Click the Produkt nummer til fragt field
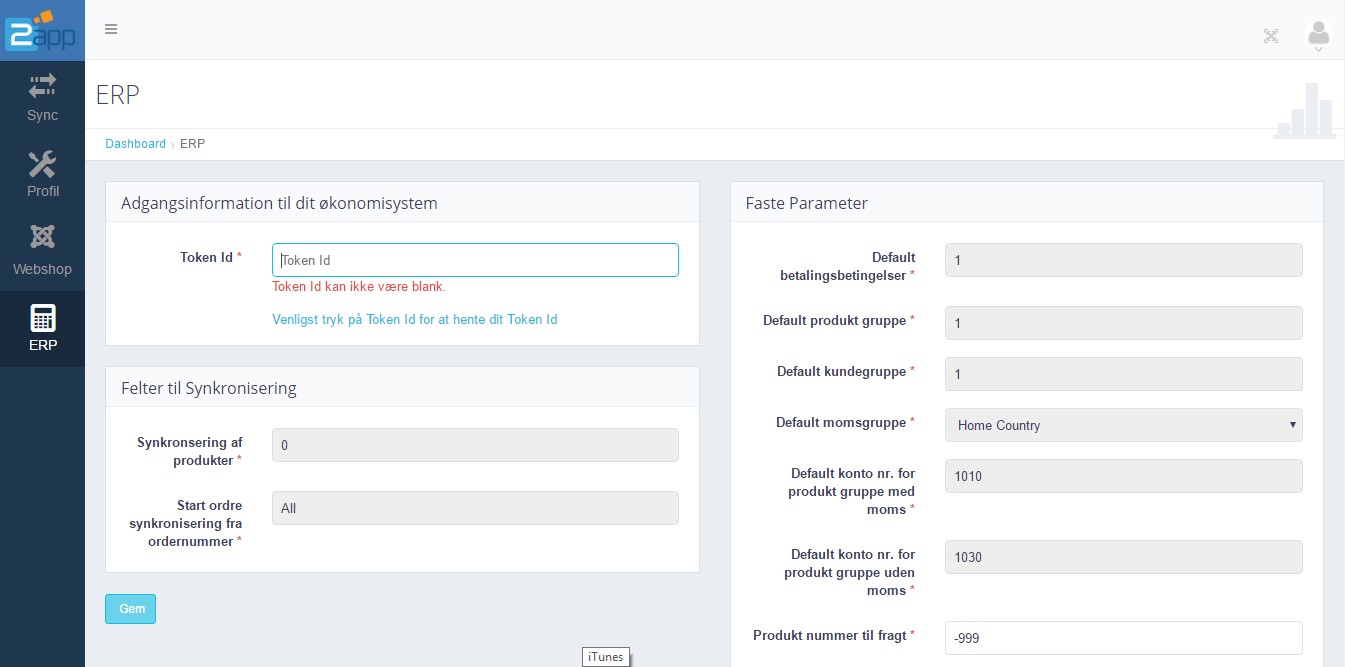 point(1123,638)
